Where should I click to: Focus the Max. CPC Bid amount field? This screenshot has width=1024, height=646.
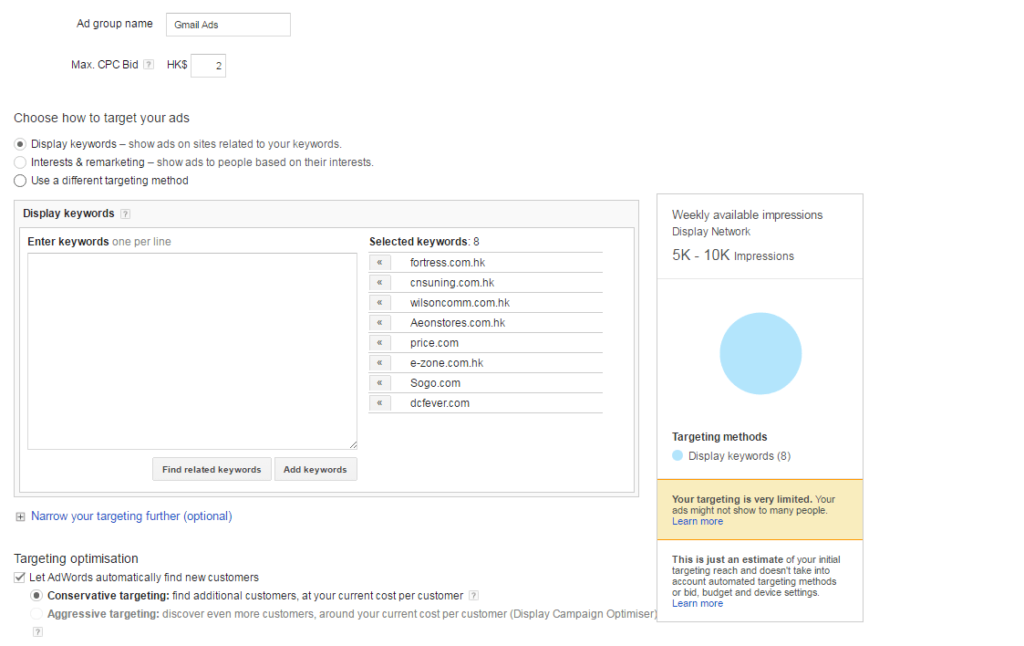[208, 65]
